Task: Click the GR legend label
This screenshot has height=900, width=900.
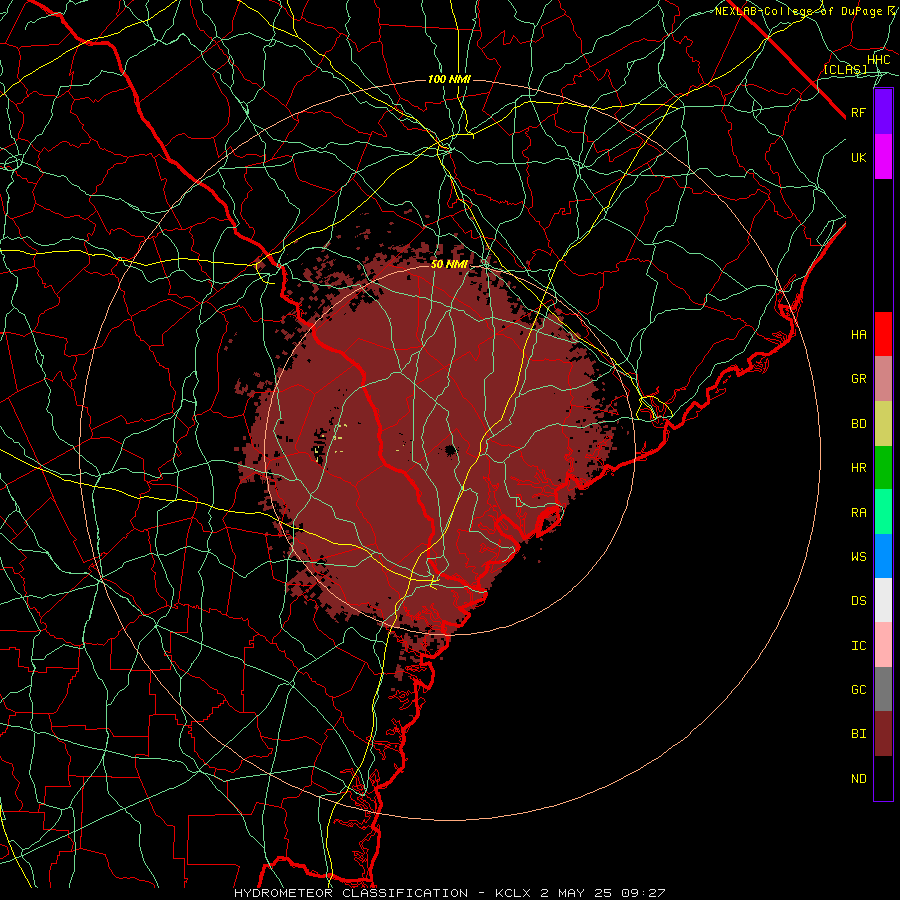Action: [858, 379]
